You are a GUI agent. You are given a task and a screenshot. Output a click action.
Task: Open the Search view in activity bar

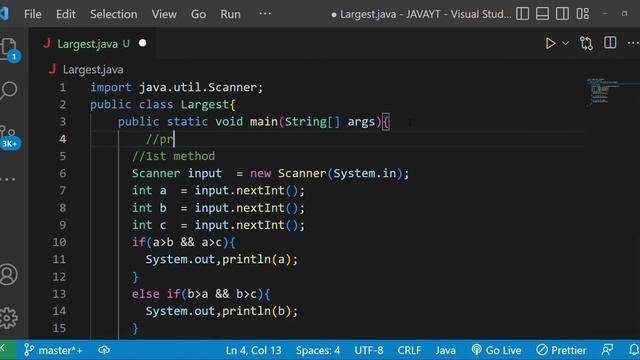tap(9, 90)
